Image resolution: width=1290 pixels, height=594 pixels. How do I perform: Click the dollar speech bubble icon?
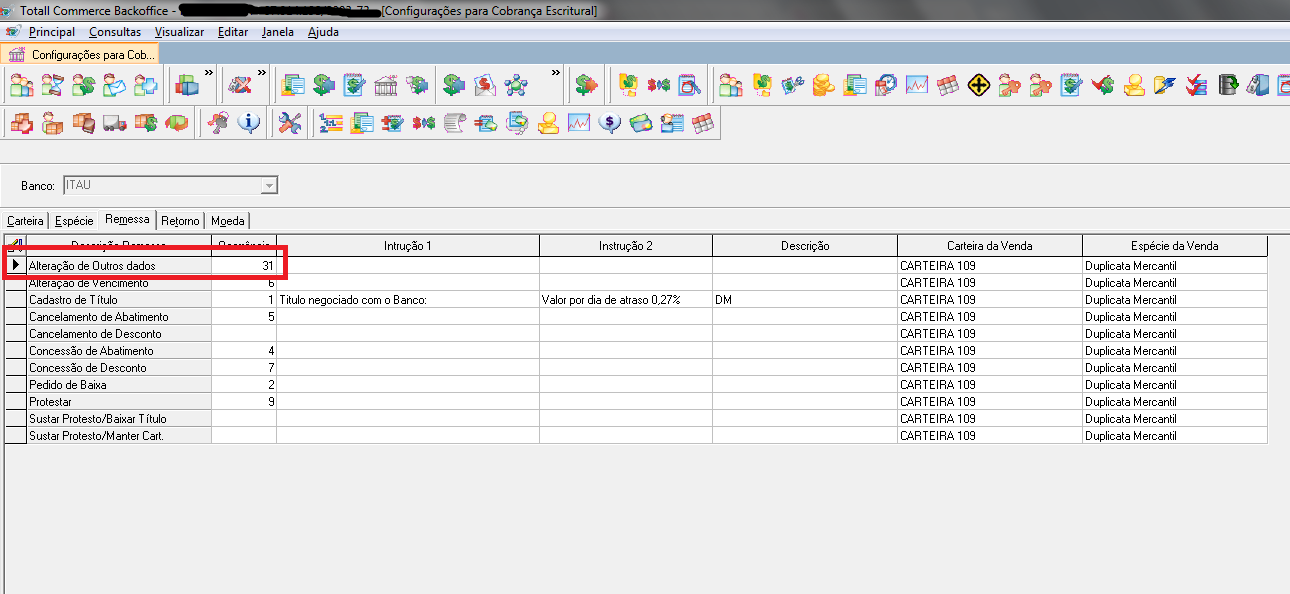(x=610, y=123)
